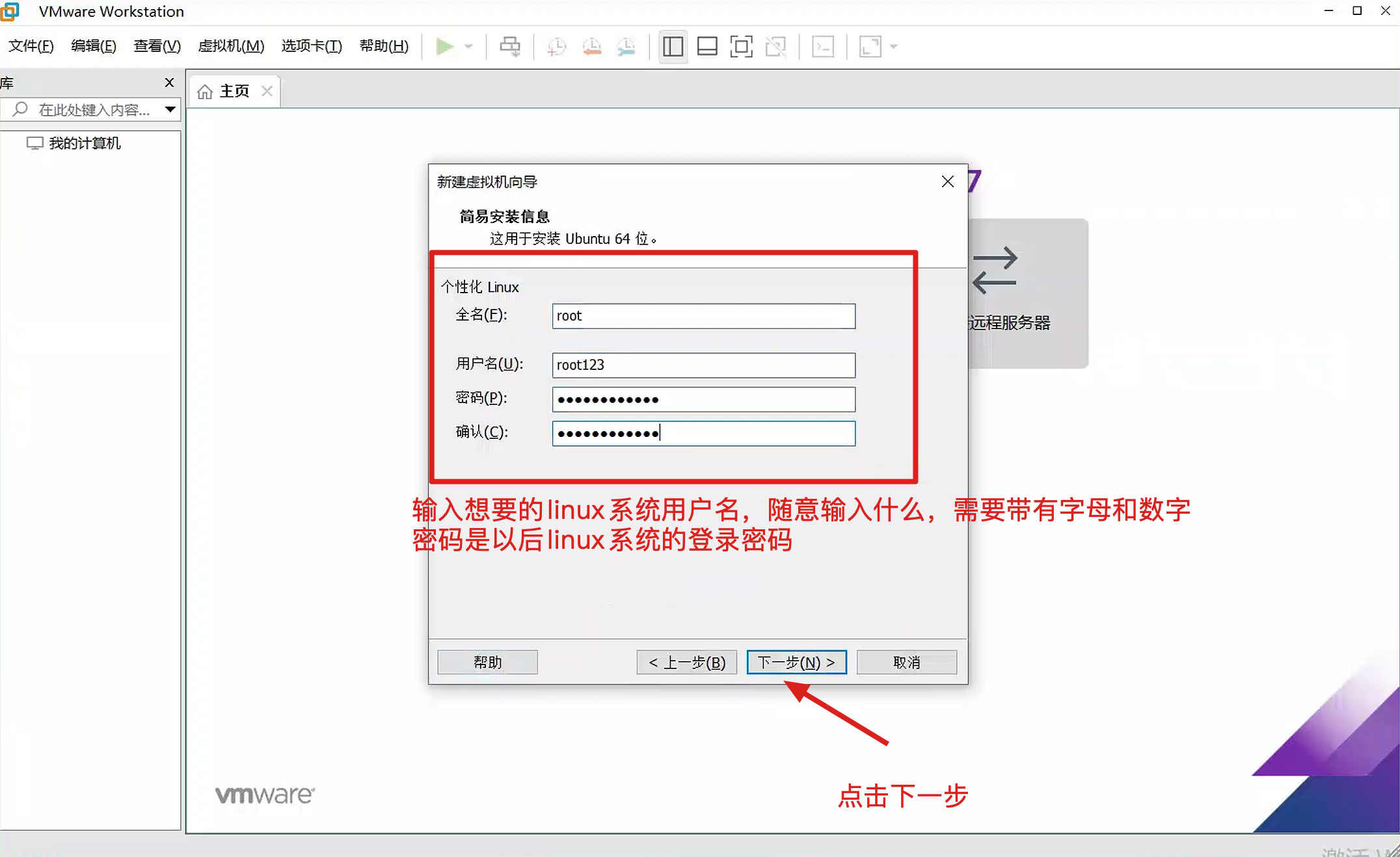The height and width of the screenshot is (857, 1400).
Task: Click the unity mode icon
Action: [x=776, y=47]
